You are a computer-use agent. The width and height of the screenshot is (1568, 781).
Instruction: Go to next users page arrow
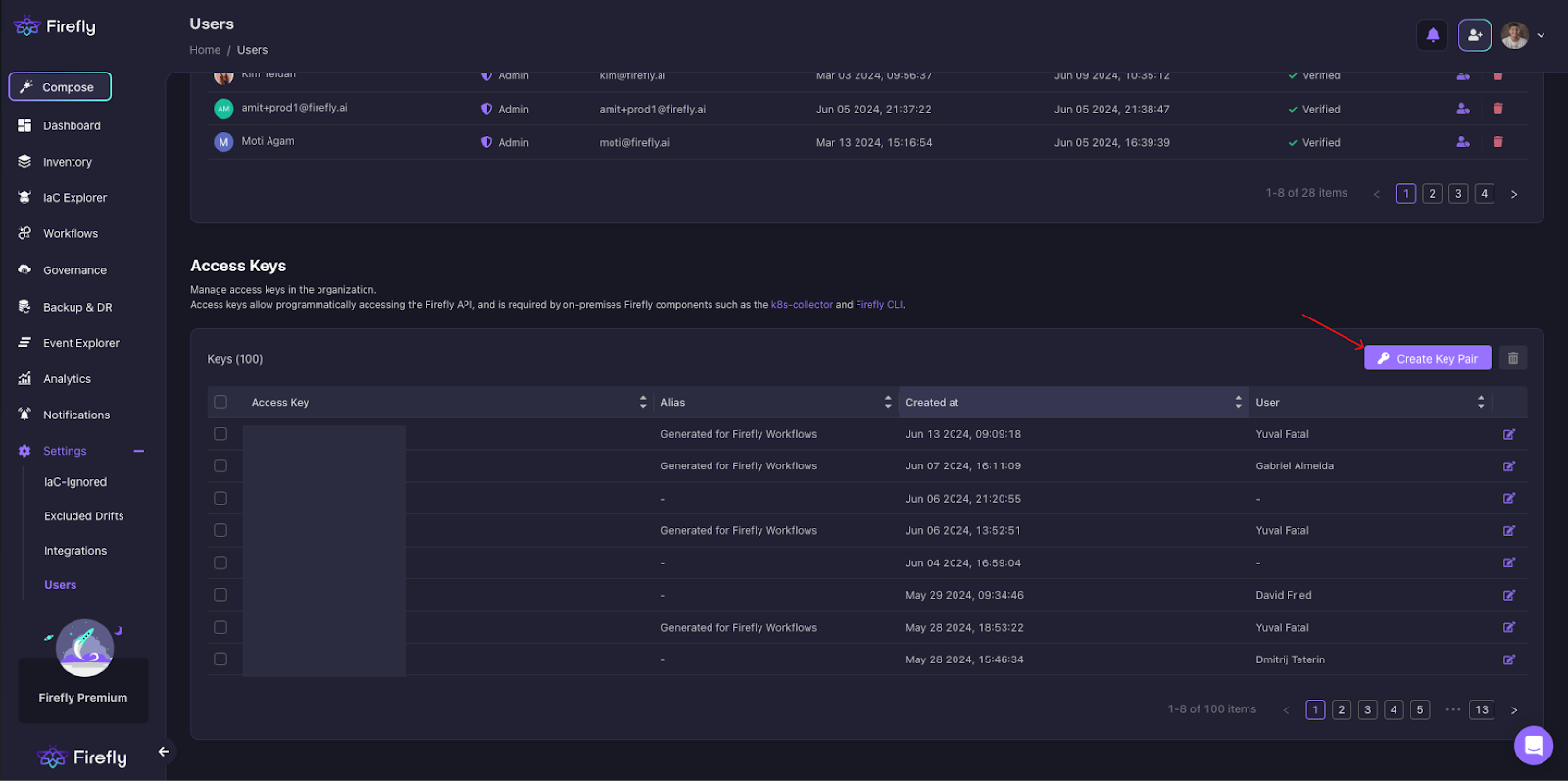(1514, 194)
